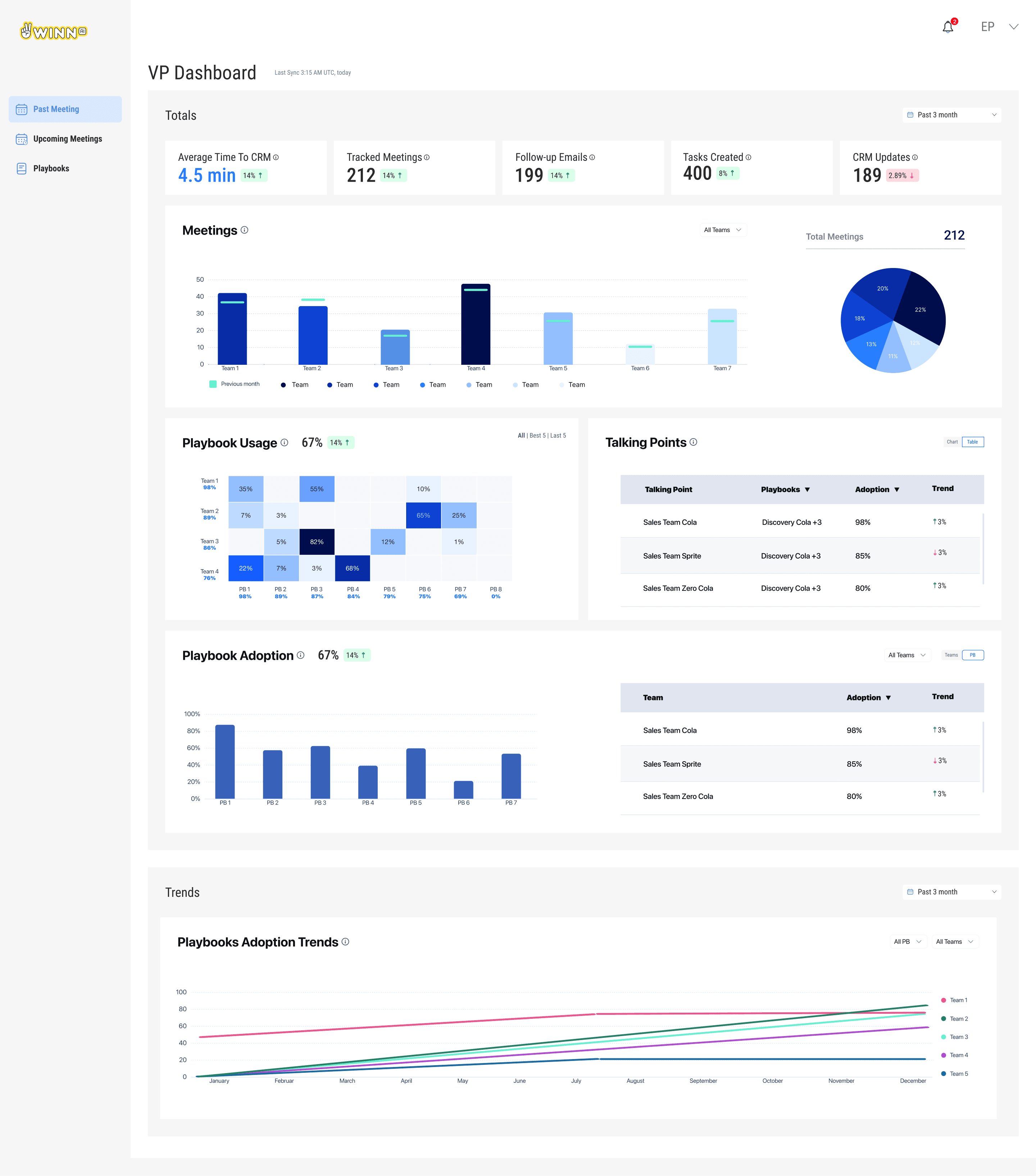
Task: Click info icon next to CRM Updates
Action: coord(915,157)
